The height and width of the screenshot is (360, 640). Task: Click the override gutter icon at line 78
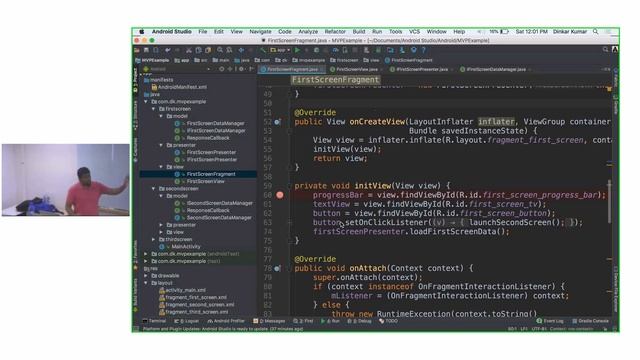click(277, 268)
